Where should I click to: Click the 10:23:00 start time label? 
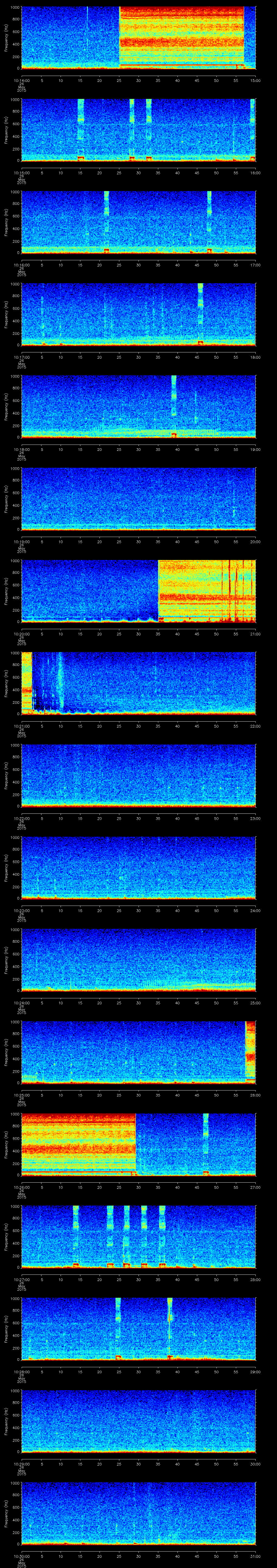click(x=21, y=910)
